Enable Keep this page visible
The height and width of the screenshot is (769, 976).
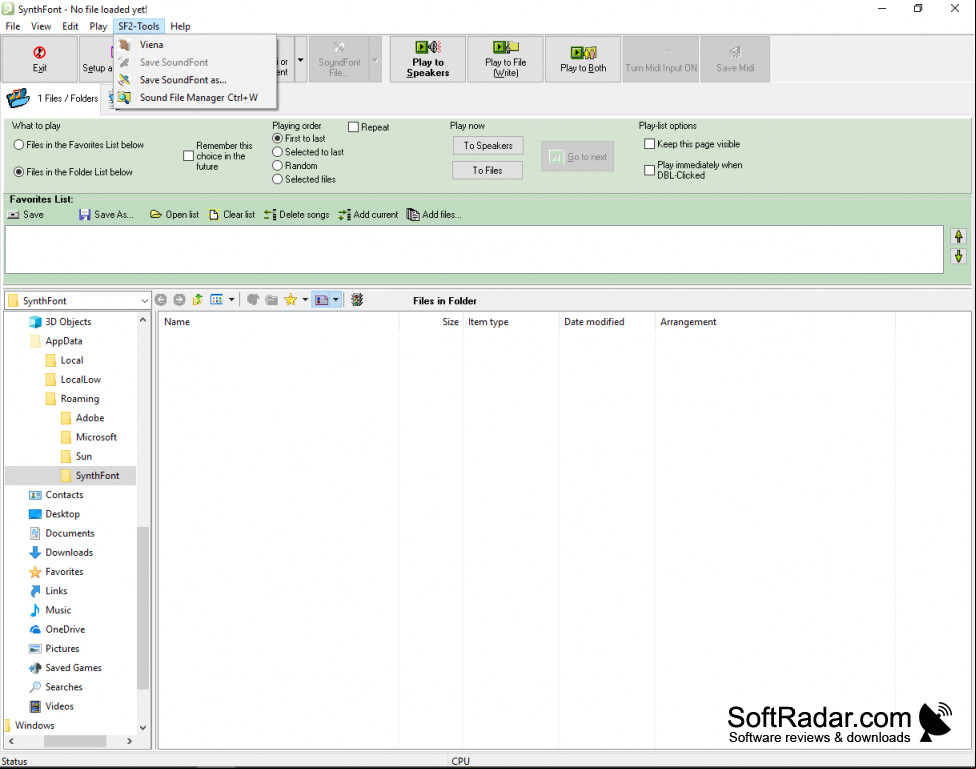point(649,144)
